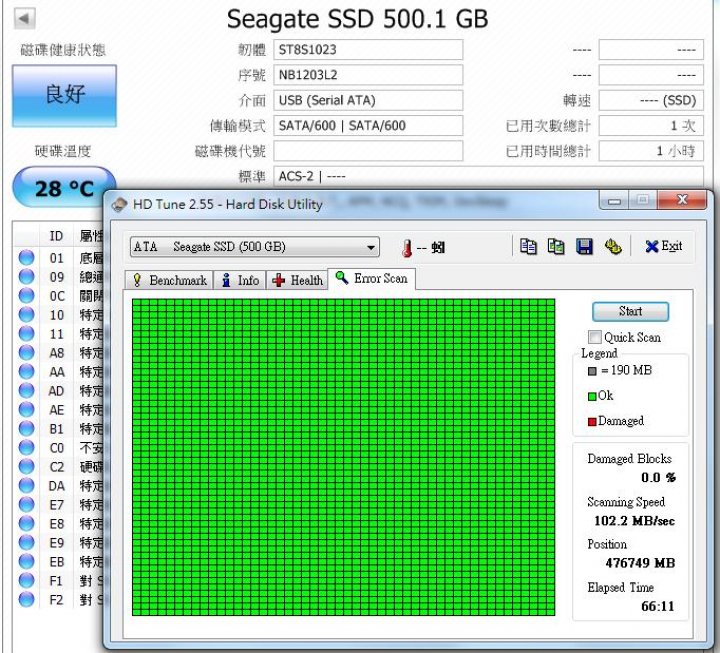720x653 pixels.
Task: Click the Seagate SSD 500.1 GB title
Action: (x=357, y=19)
